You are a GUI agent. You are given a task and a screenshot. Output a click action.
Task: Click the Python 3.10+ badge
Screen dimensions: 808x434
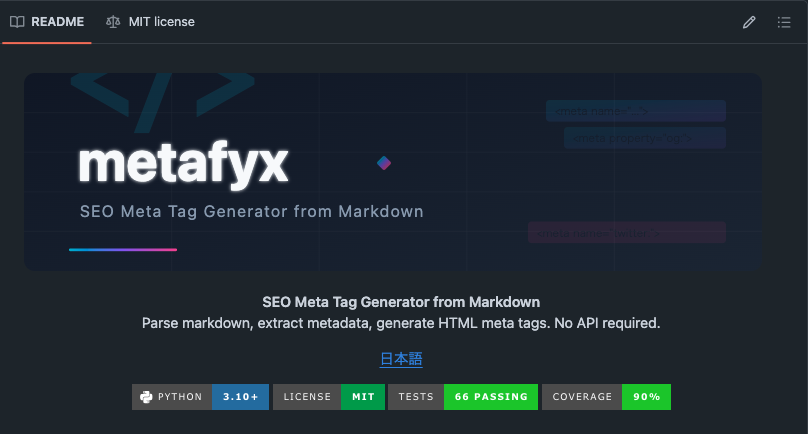(x=200, y=397)
